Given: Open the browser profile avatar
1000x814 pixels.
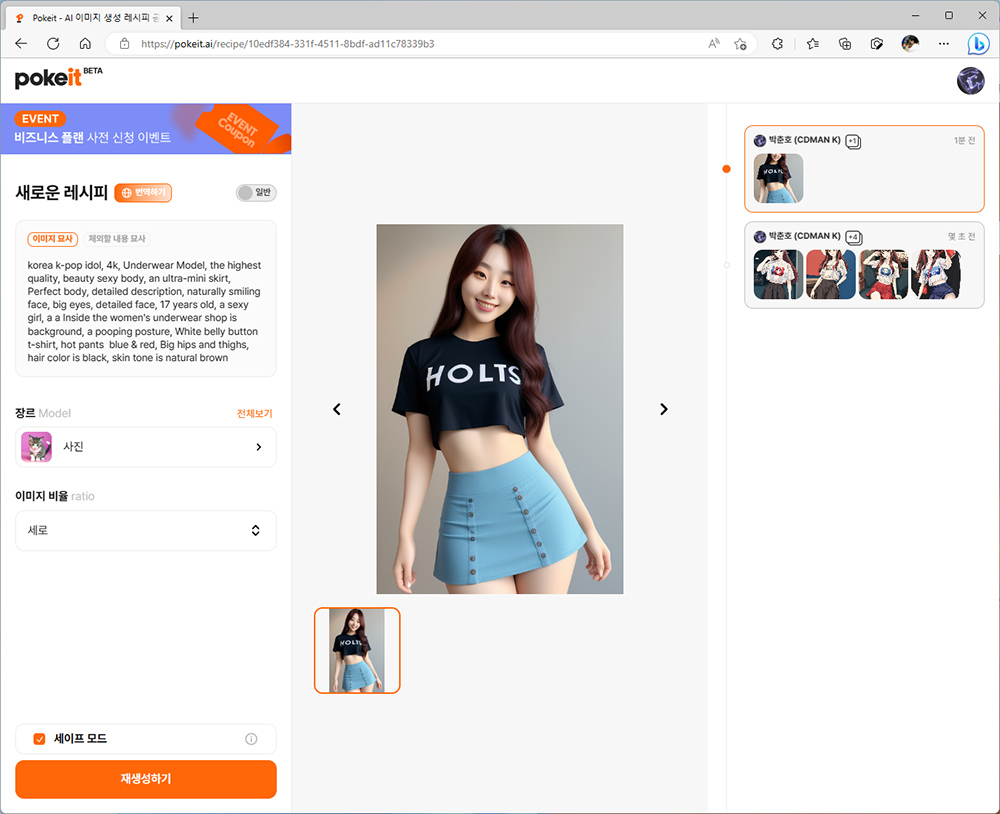Looking at the screenshot, I should [x=910, y=43].
